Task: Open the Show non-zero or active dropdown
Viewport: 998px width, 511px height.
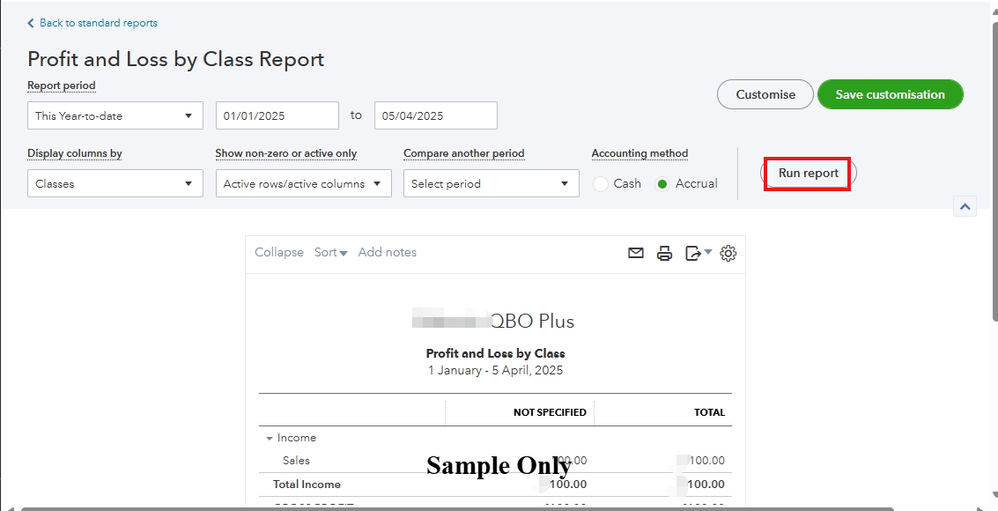Action: click(303, 184)
